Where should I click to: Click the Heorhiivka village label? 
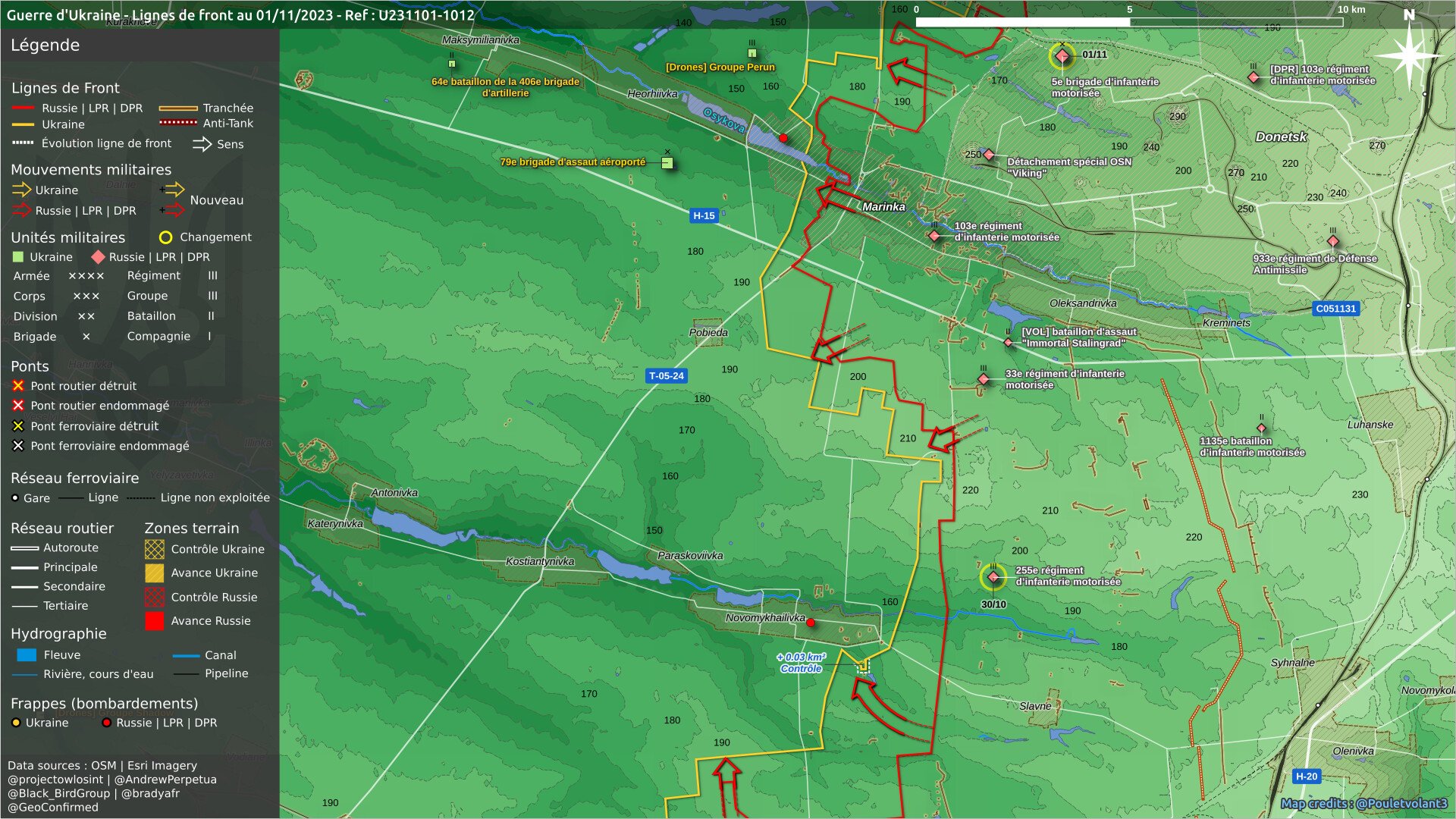coord(652,93)
